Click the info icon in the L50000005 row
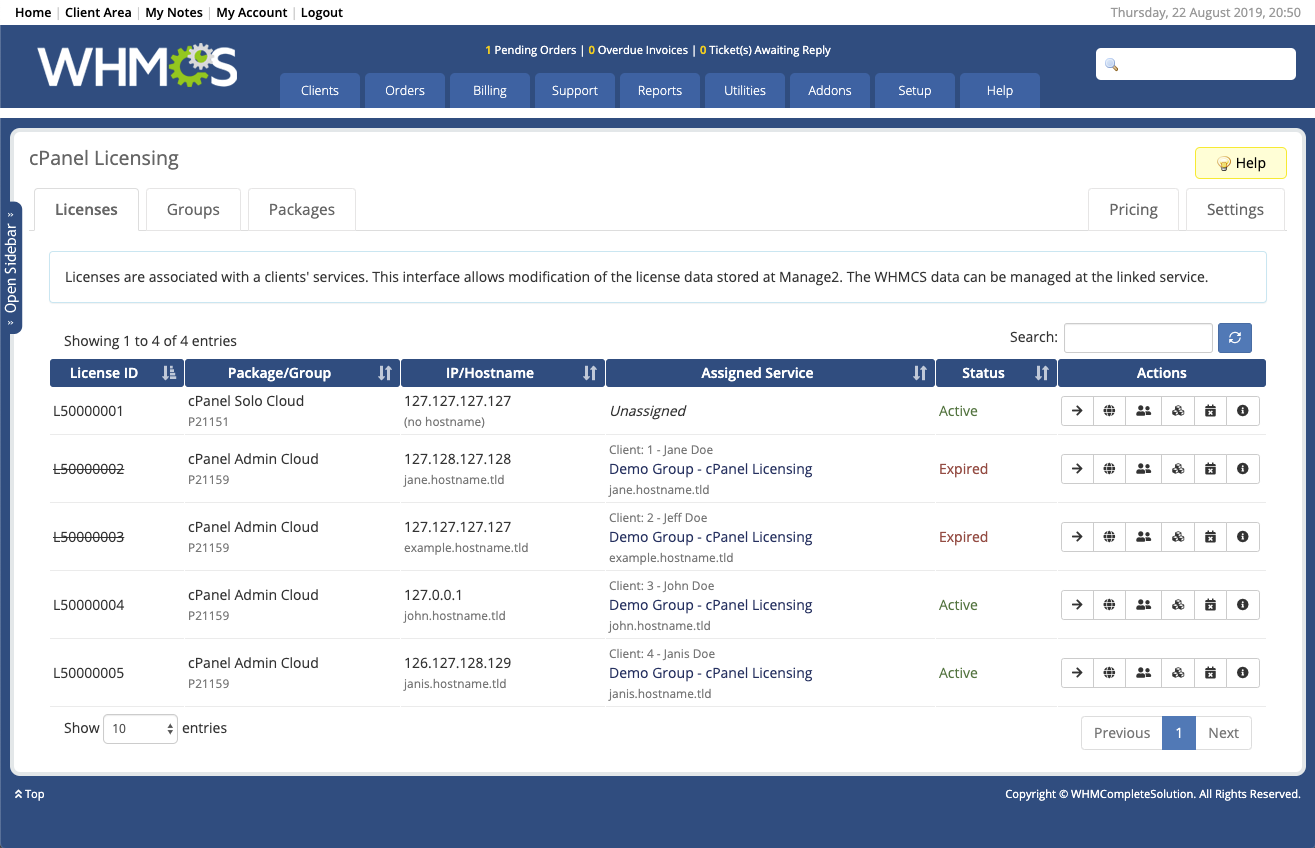The width and height of the screenshot is (1315, 848). [x=1243, y=673]
